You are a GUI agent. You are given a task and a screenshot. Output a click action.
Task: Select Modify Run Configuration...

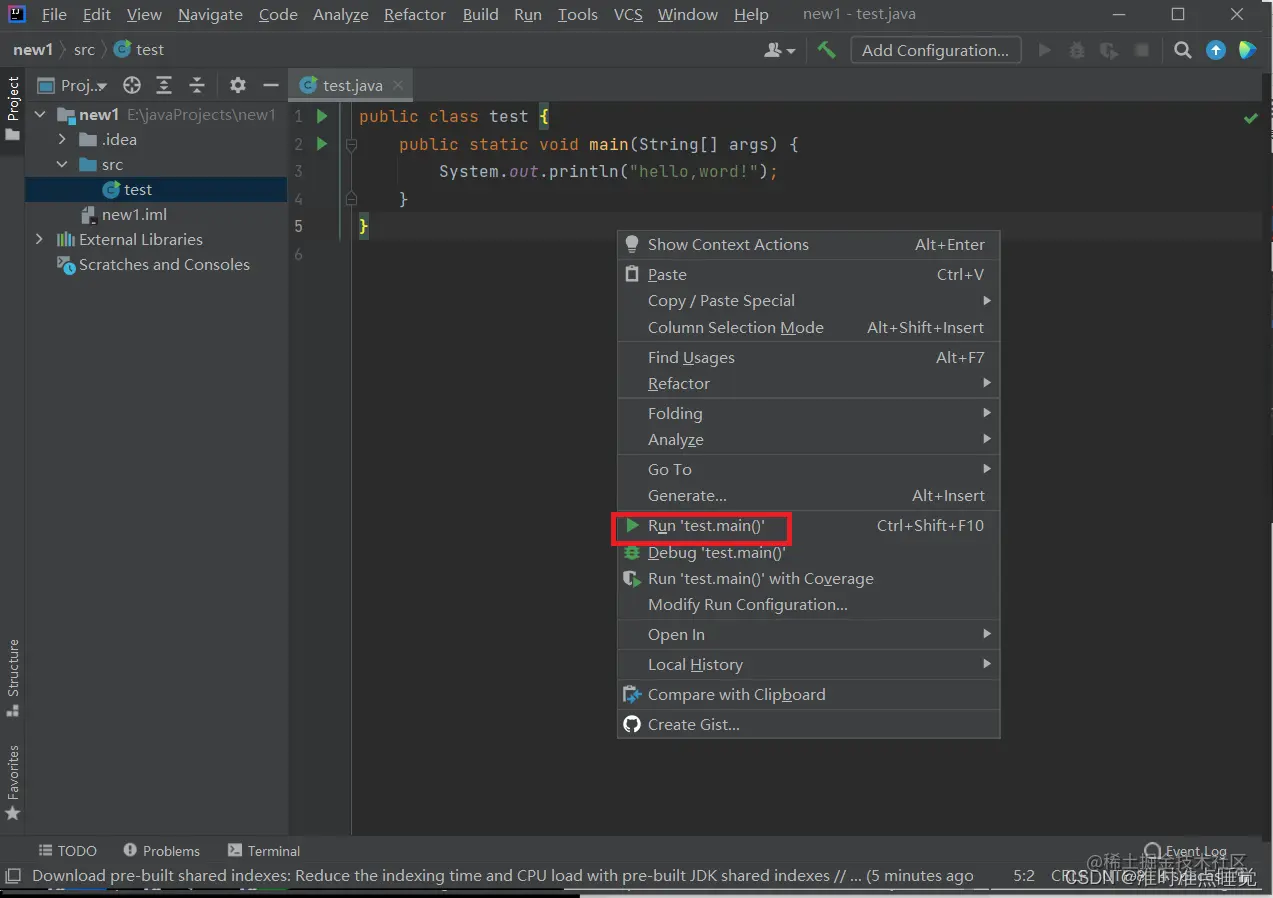coord(809,605)
